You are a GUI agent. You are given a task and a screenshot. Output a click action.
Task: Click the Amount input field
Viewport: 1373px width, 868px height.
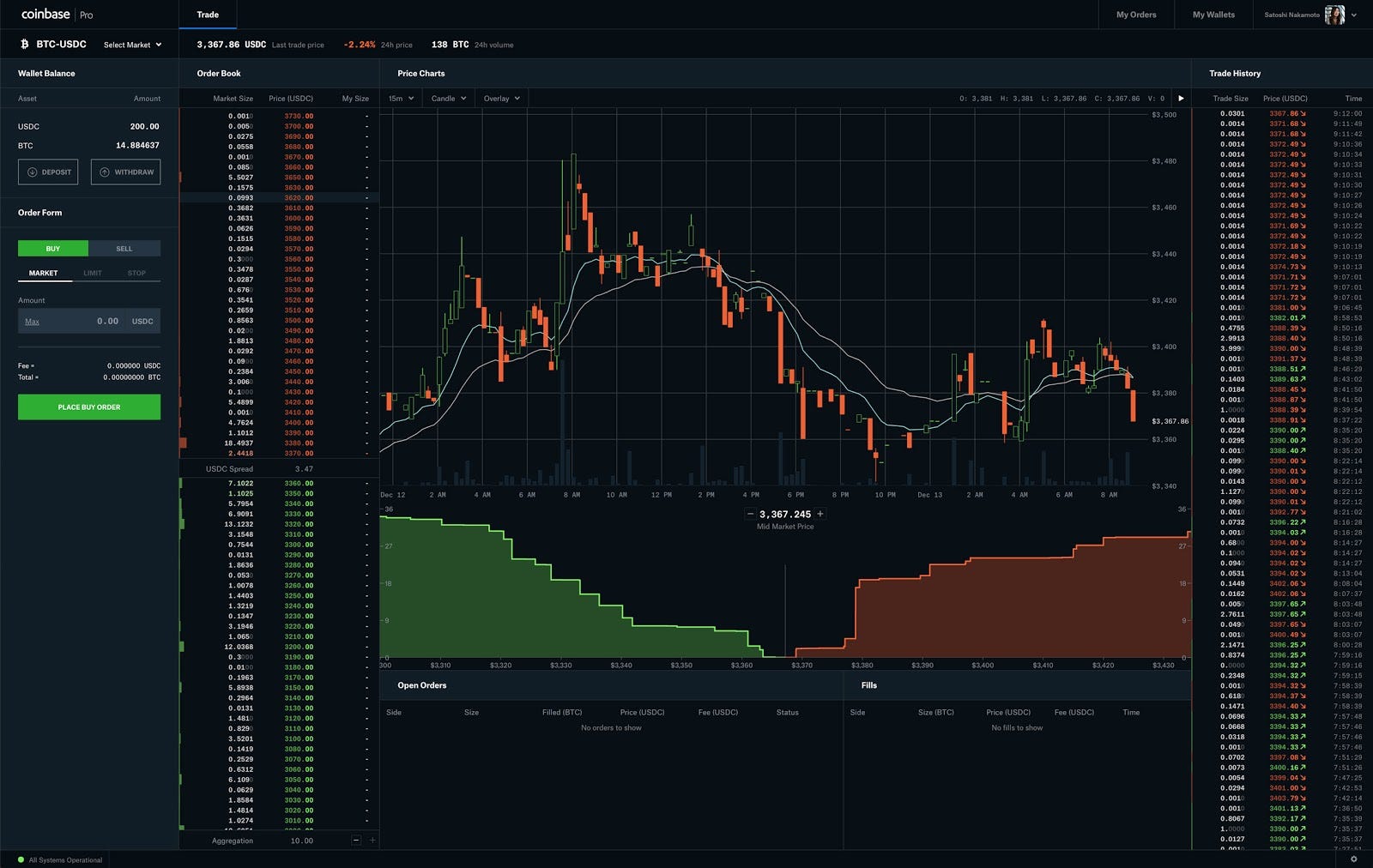coord(89,321)
